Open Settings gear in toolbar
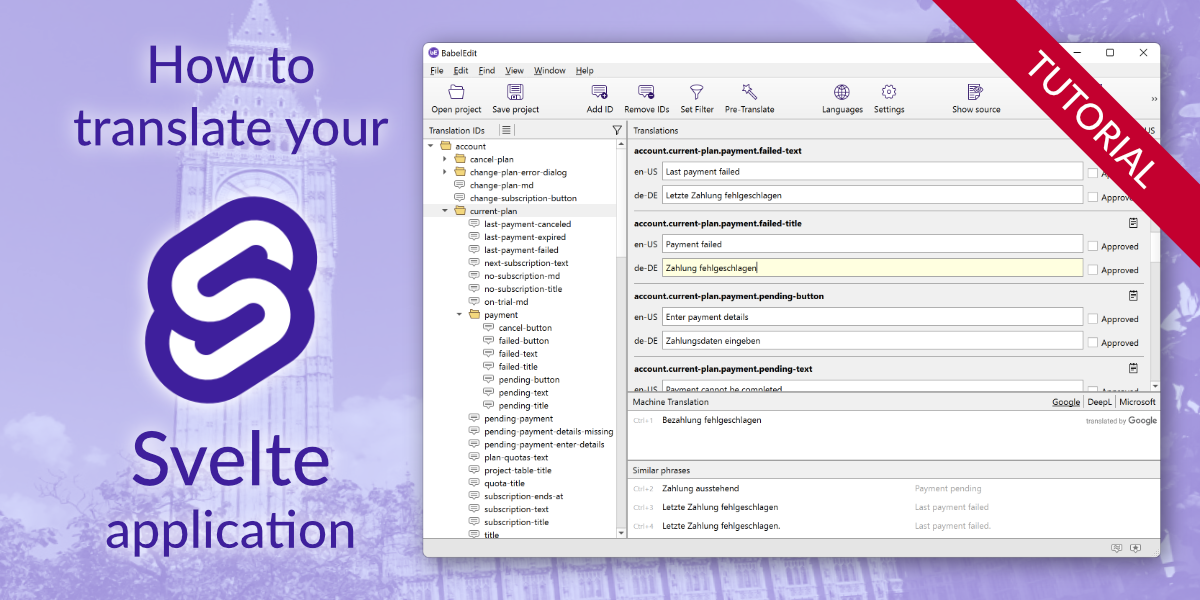The image size is (1200, 600). coord(889,98)
